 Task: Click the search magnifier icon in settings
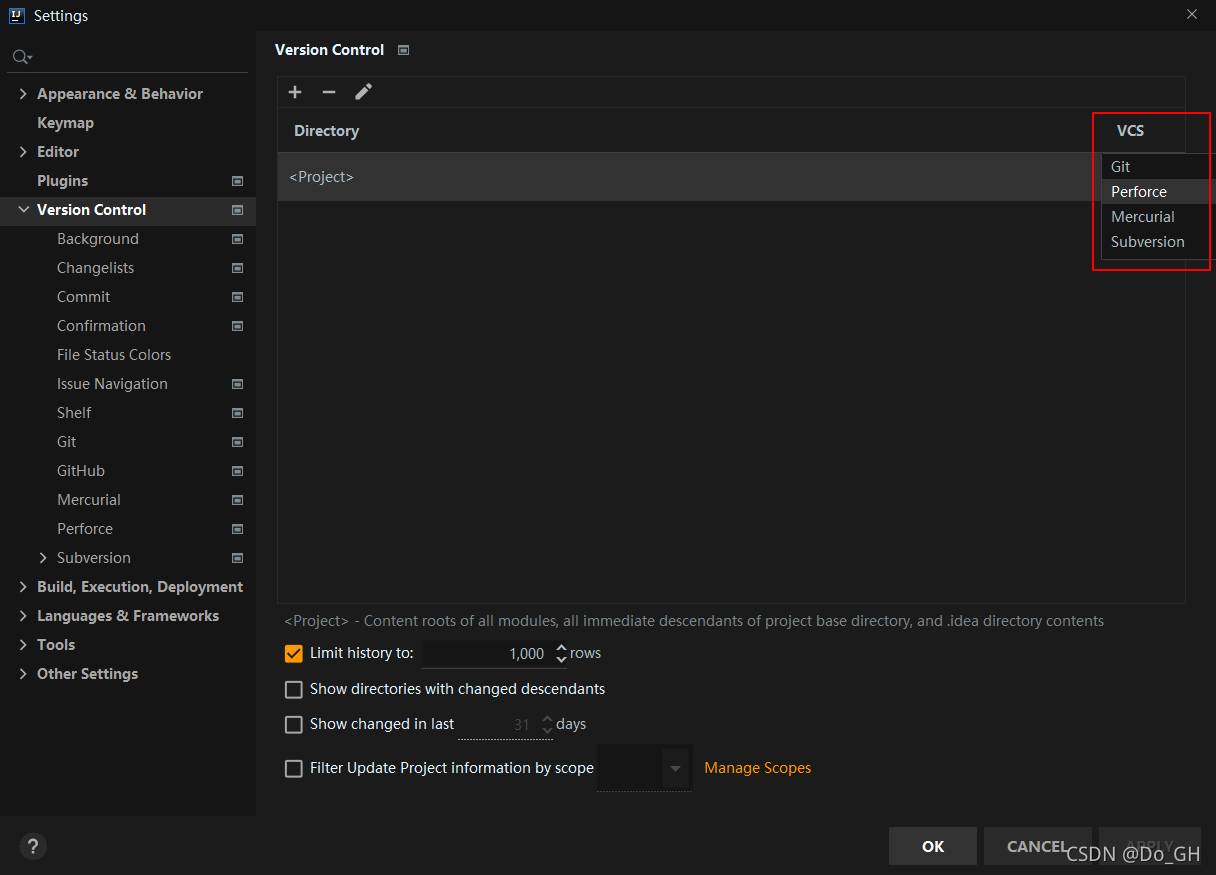pyautogui.click(x=21, y=57)
